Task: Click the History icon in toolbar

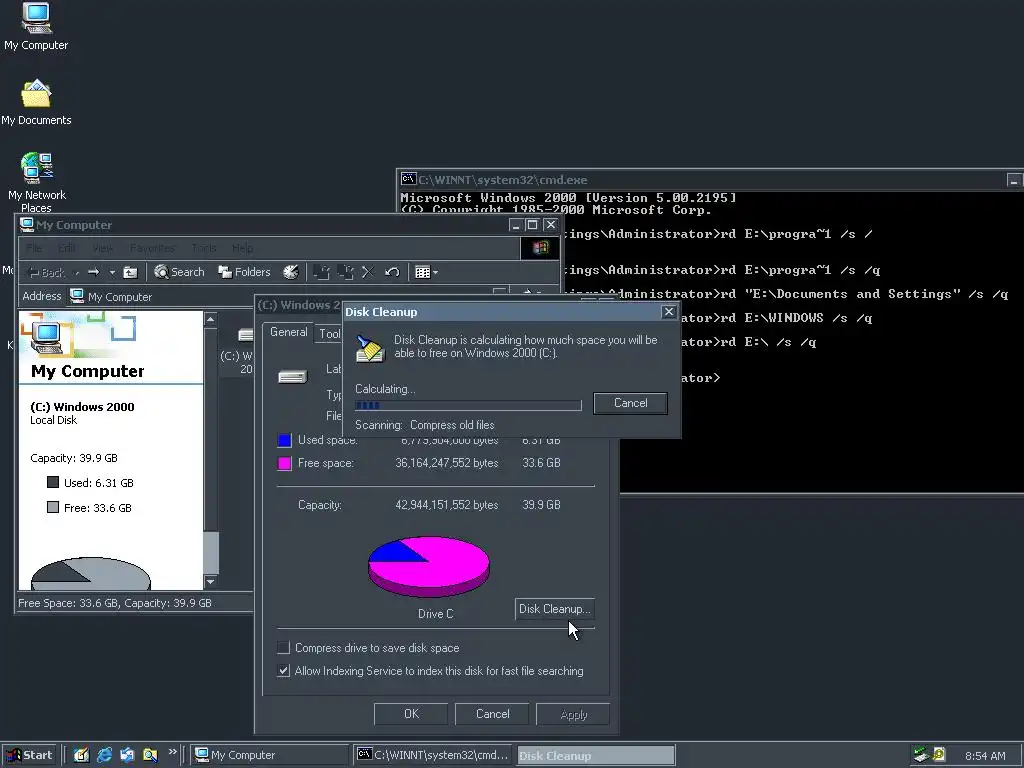Action: (x=291, y=272)
